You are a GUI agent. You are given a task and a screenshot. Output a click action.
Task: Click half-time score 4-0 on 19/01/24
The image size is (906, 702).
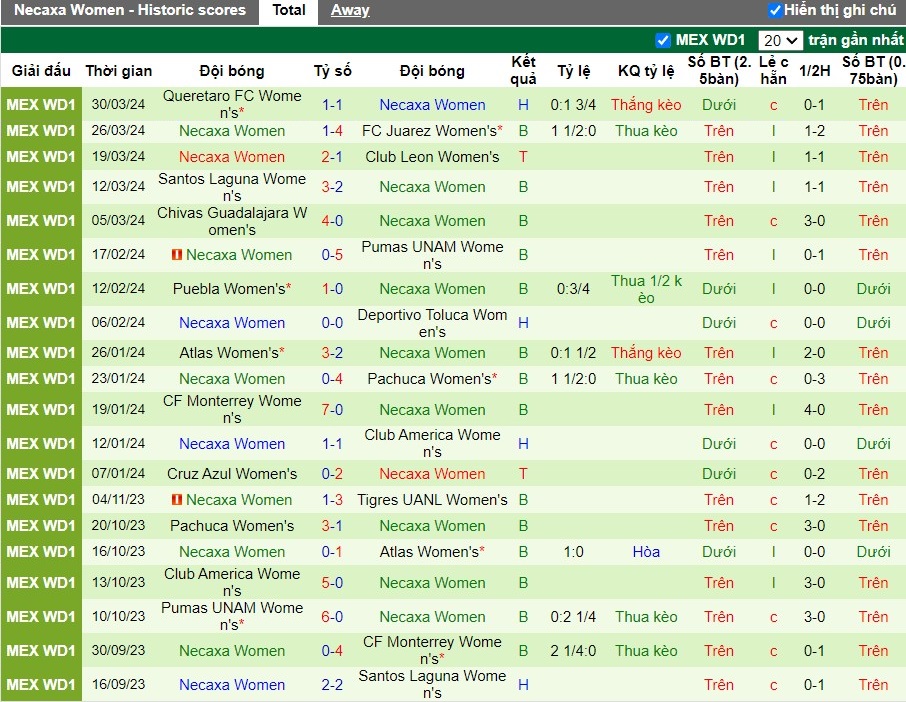tap(814, 410)
